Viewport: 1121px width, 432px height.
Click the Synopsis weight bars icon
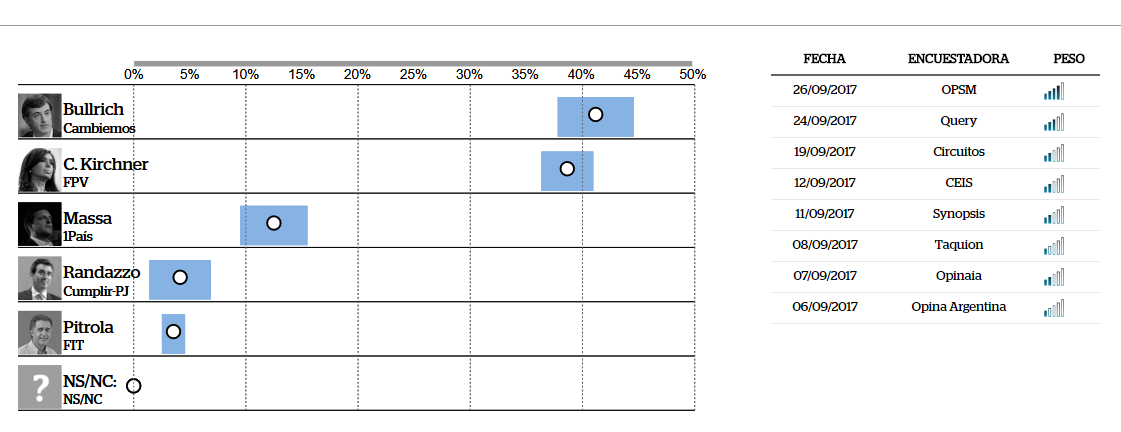click(x=1053, y=215)
